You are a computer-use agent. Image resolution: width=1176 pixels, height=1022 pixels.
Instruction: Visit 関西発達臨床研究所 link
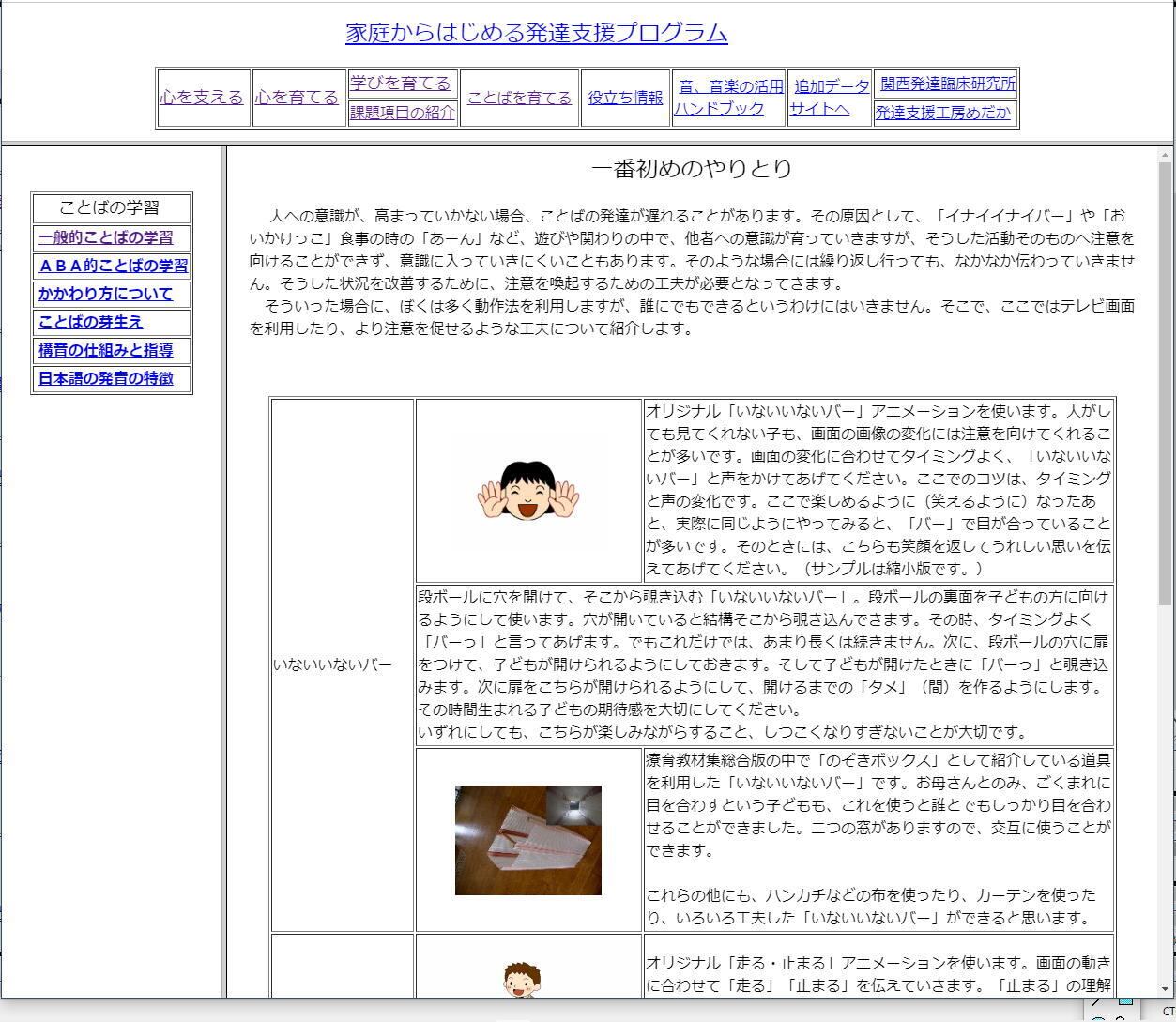947,84
